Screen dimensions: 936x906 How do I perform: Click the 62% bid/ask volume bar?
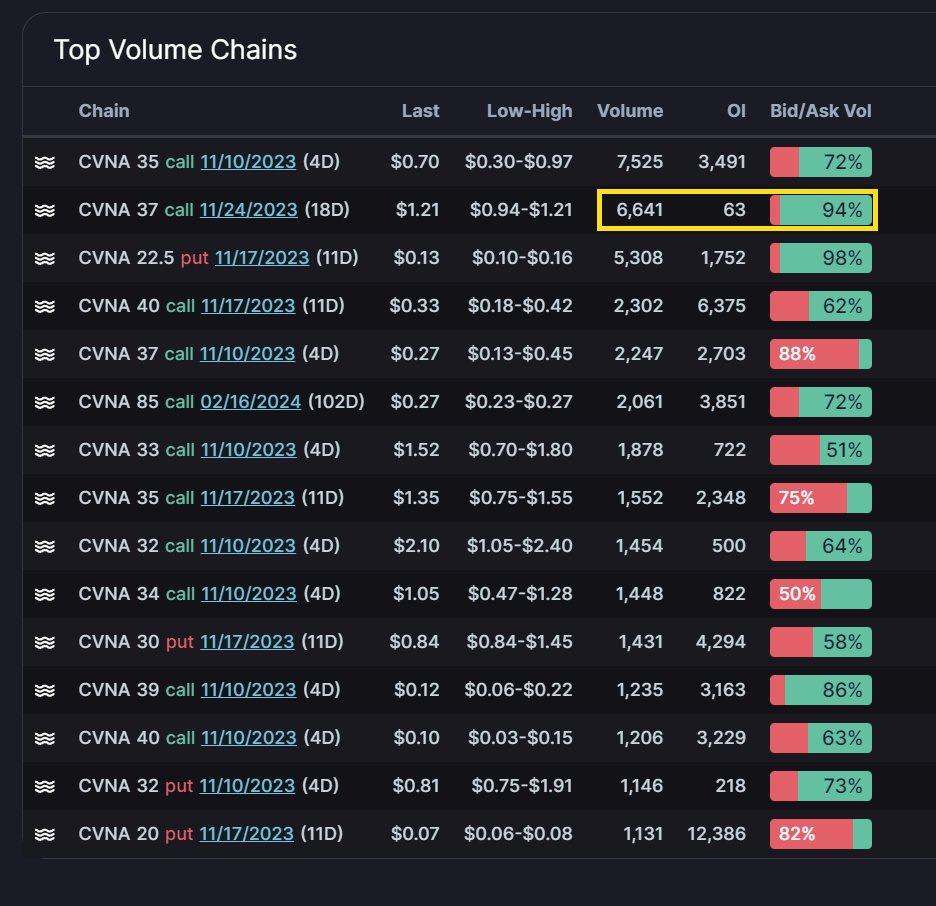(821, 306)
